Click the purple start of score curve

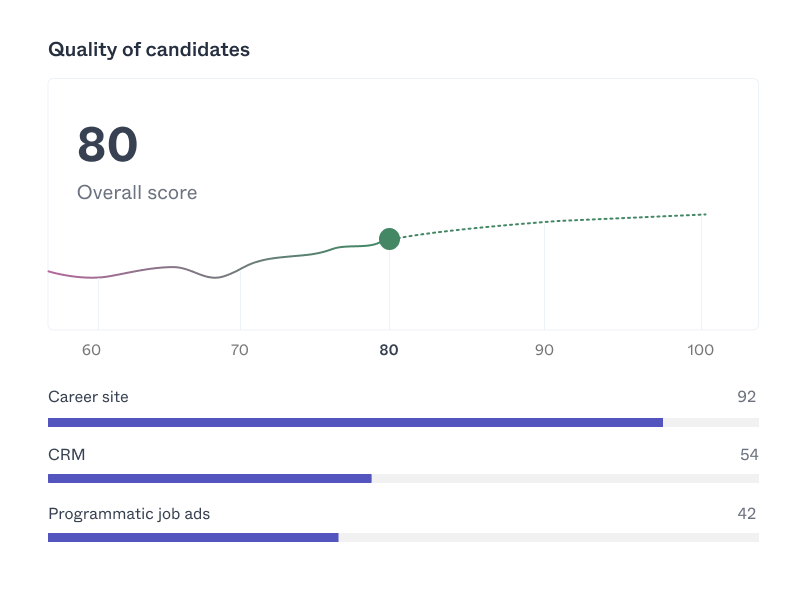56,272
